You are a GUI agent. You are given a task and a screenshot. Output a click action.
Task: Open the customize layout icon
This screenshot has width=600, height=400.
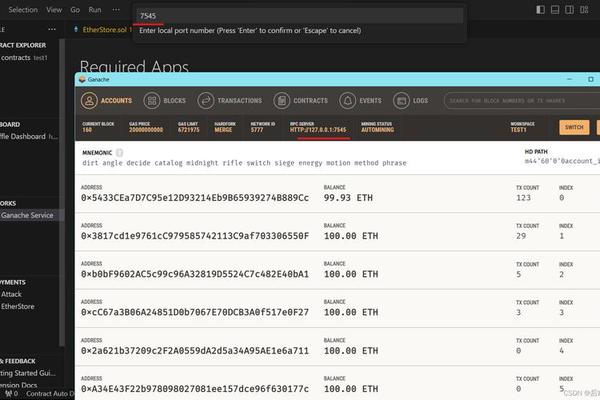584,10
